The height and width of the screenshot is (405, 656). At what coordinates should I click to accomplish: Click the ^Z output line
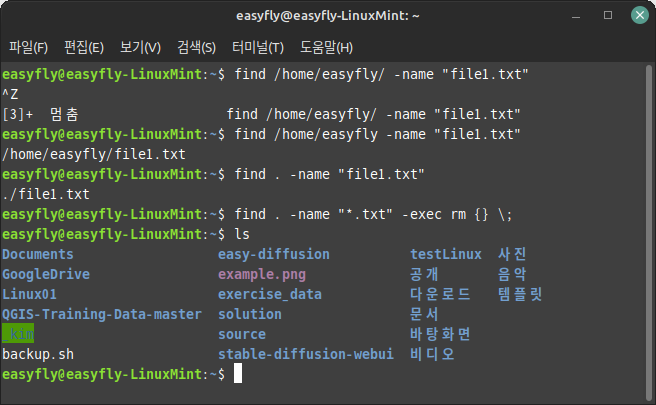(10, 94)
